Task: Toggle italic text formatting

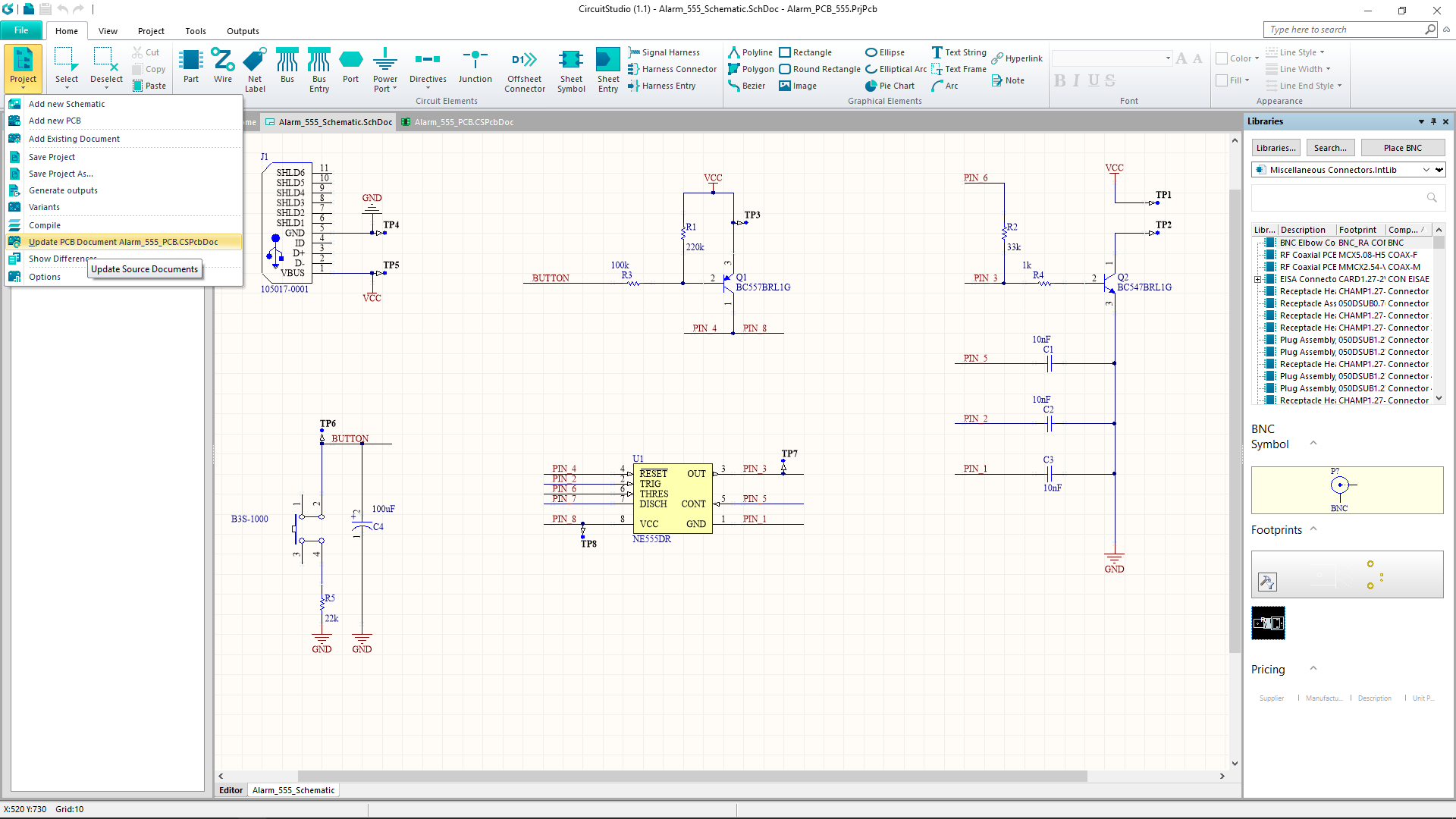Action: pos(1076,80)
